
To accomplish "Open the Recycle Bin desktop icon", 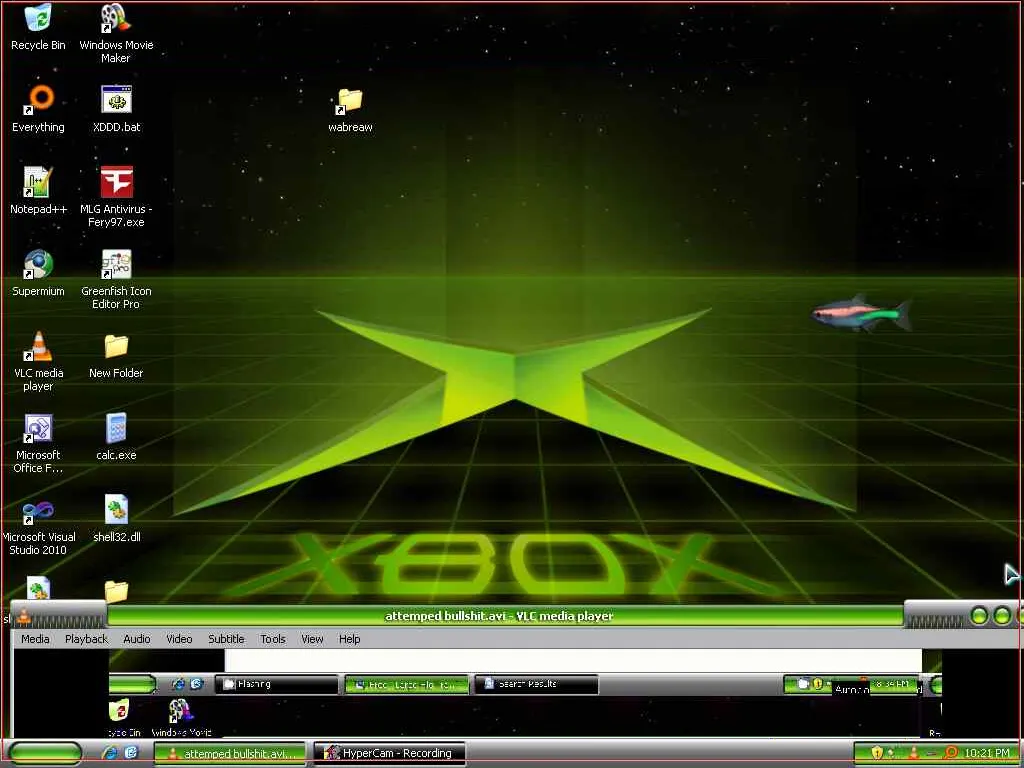I will 38,26.
